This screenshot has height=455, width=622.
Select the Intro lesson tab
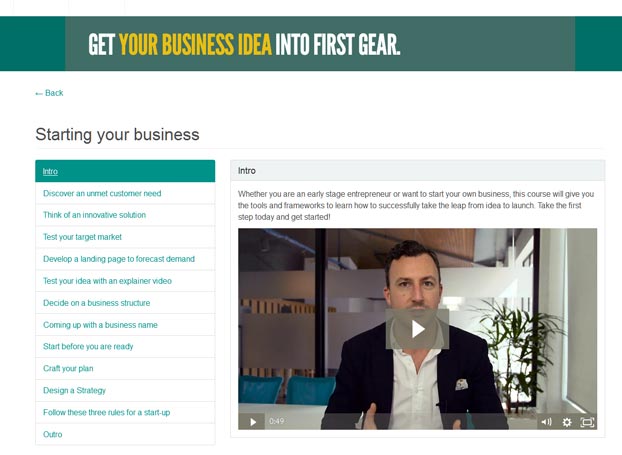[x=125, y=171]
